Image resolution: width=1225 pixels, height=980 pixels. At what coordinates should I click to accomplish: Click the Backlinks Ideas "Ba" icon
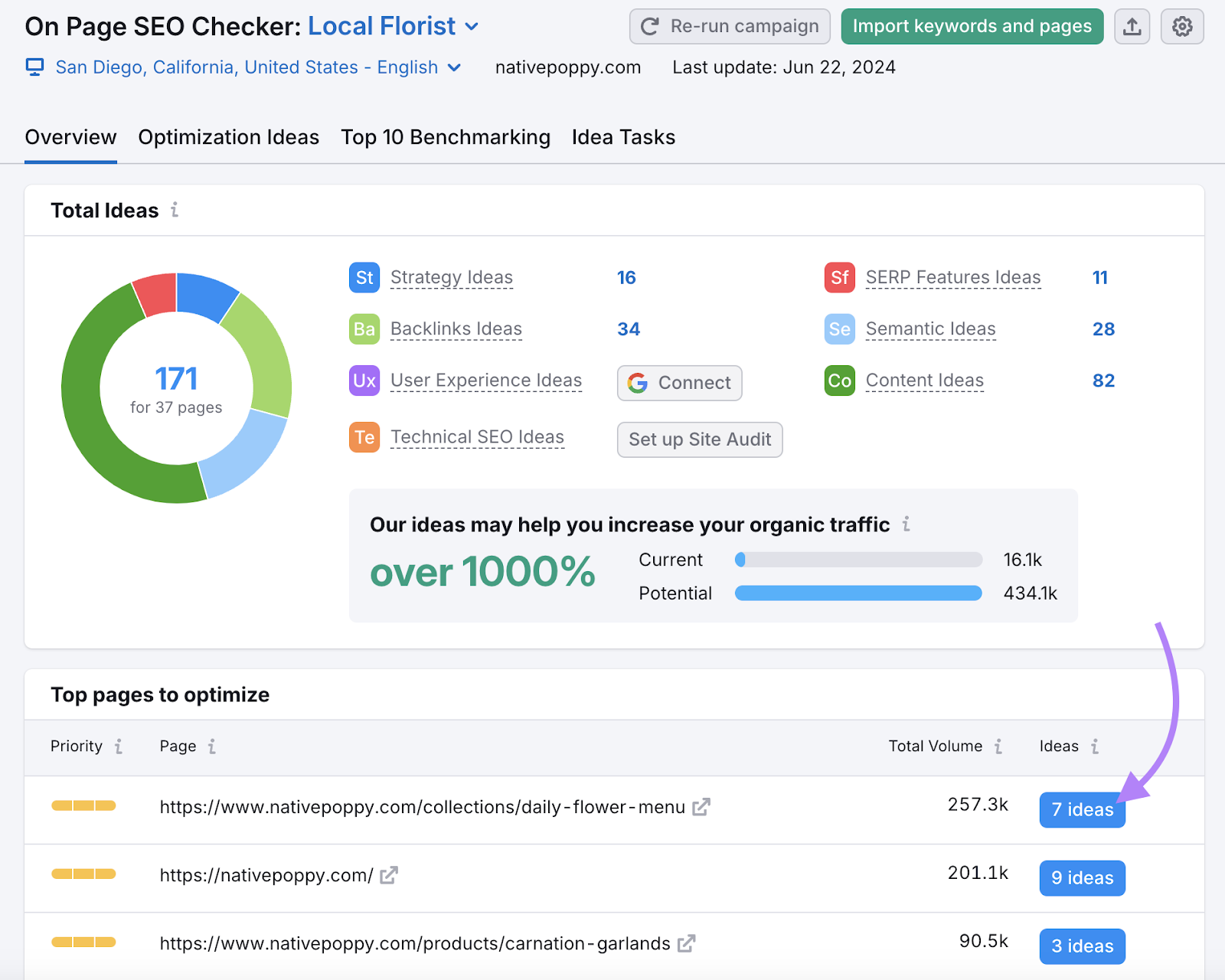click(364, 328)
